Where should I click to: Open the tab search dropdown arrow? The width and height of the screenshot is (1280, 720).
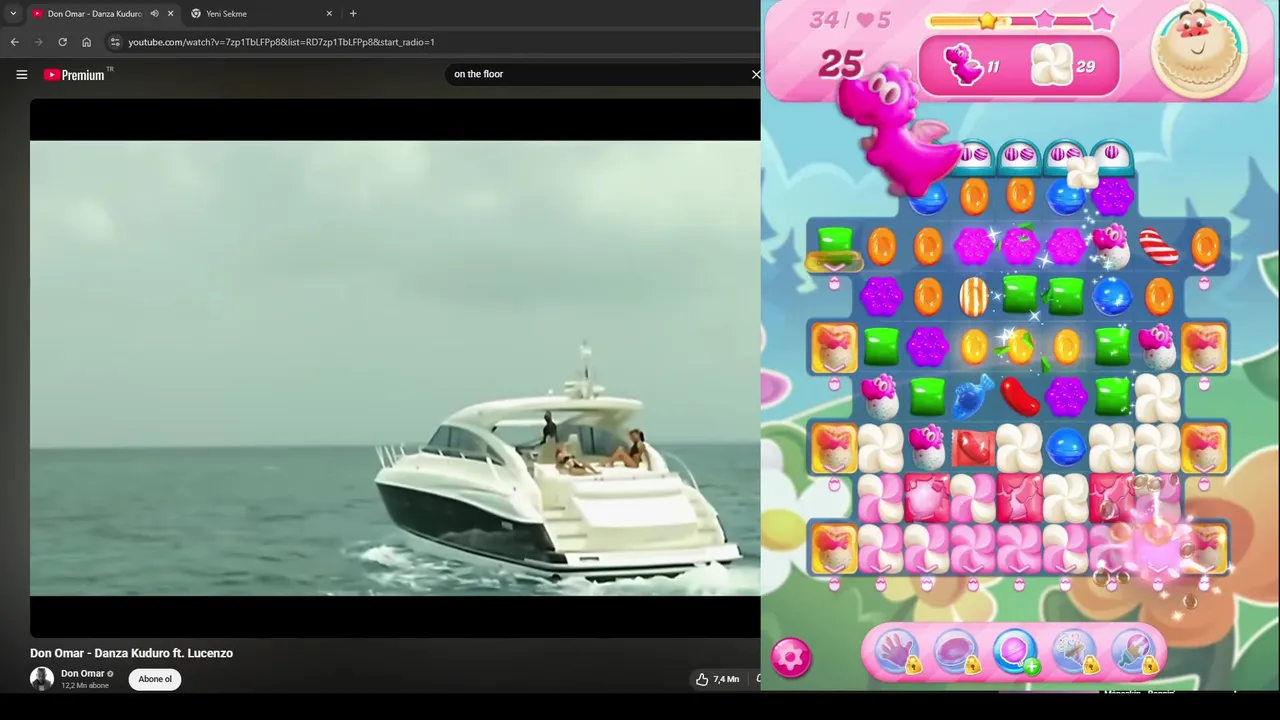coord(13,13)
